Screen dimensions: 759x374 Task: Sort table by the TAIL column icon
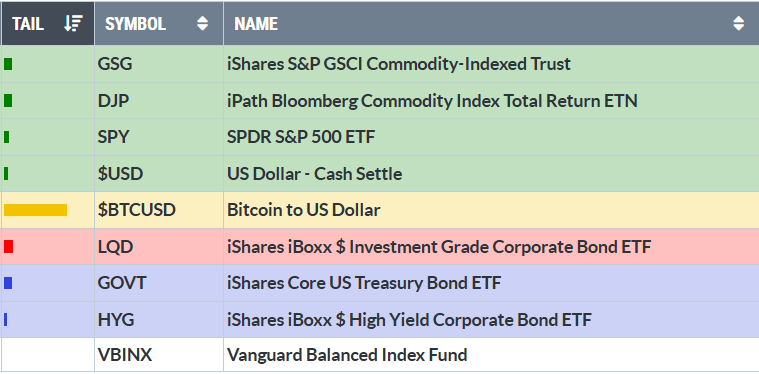coord(74,23)
